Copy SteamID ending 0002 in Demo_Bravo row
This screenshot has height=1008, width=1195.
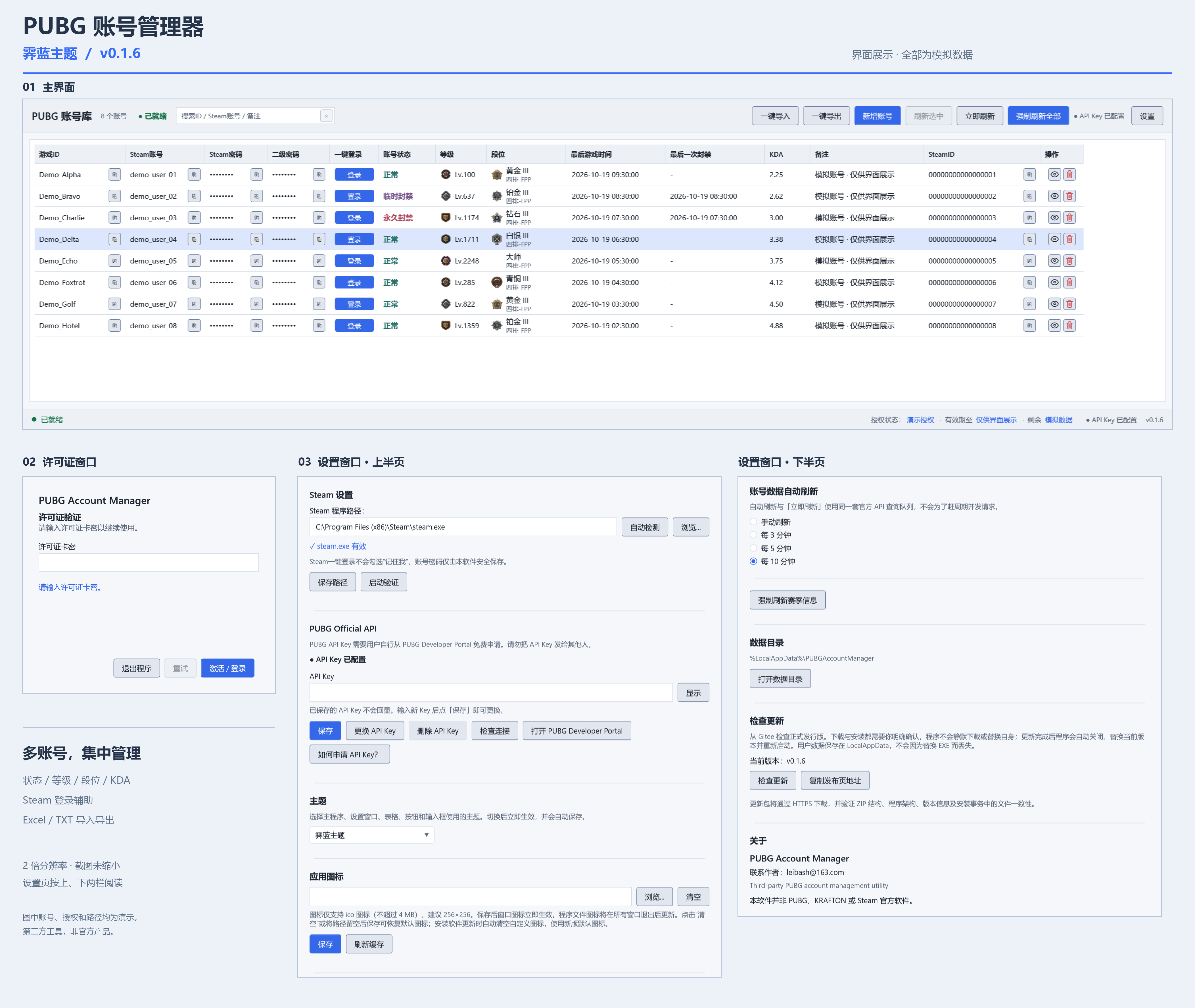pos(1029,196)
